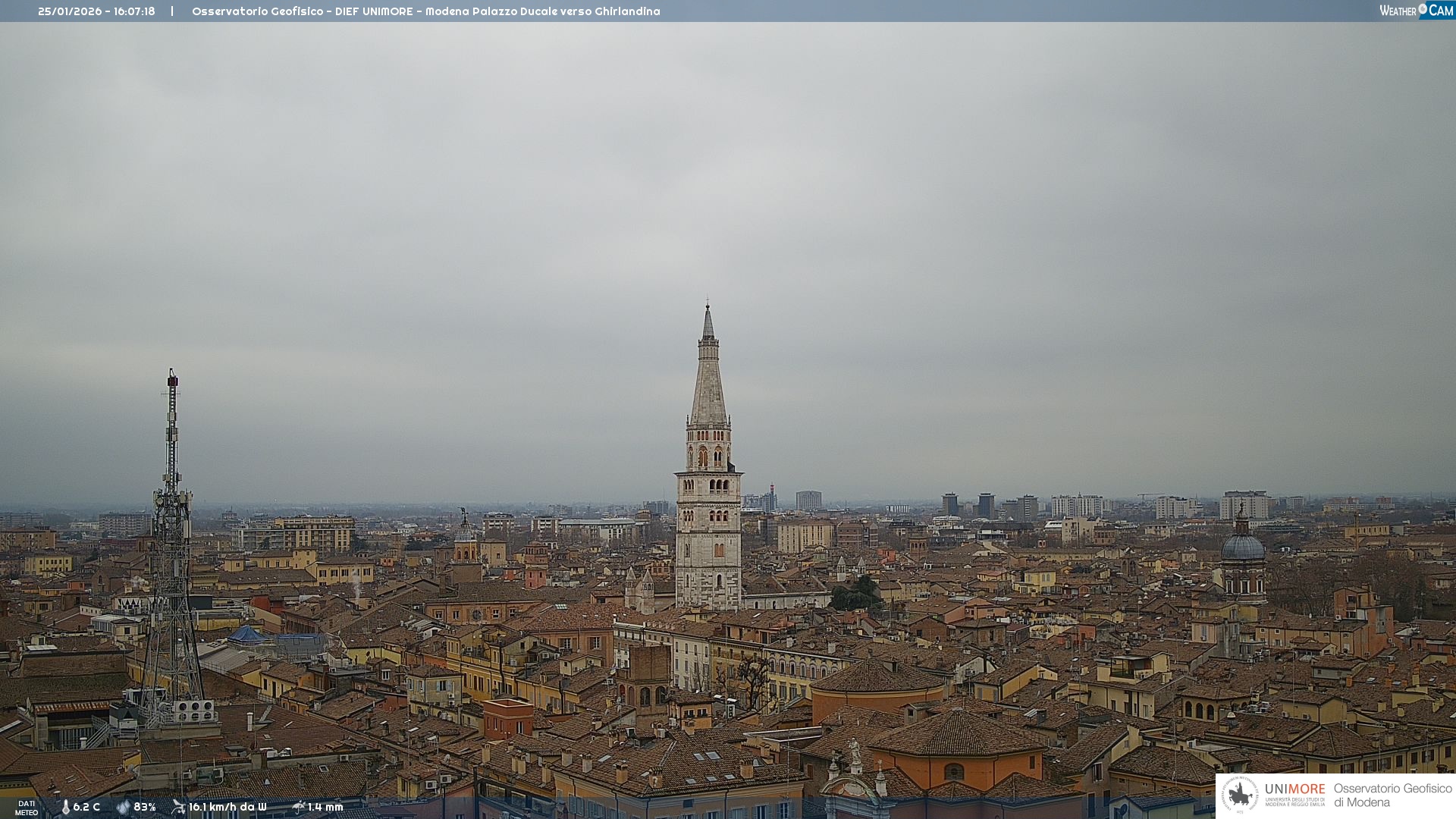Click the 83% humidity value
Viewport: 1456px width, 819px height.
tap(144, 807)
